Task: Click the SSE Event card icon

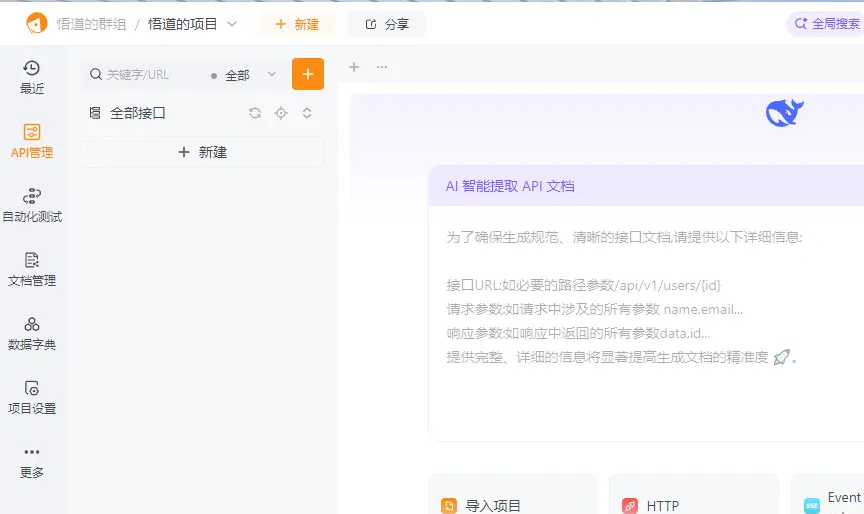Action: coord(812,506)
